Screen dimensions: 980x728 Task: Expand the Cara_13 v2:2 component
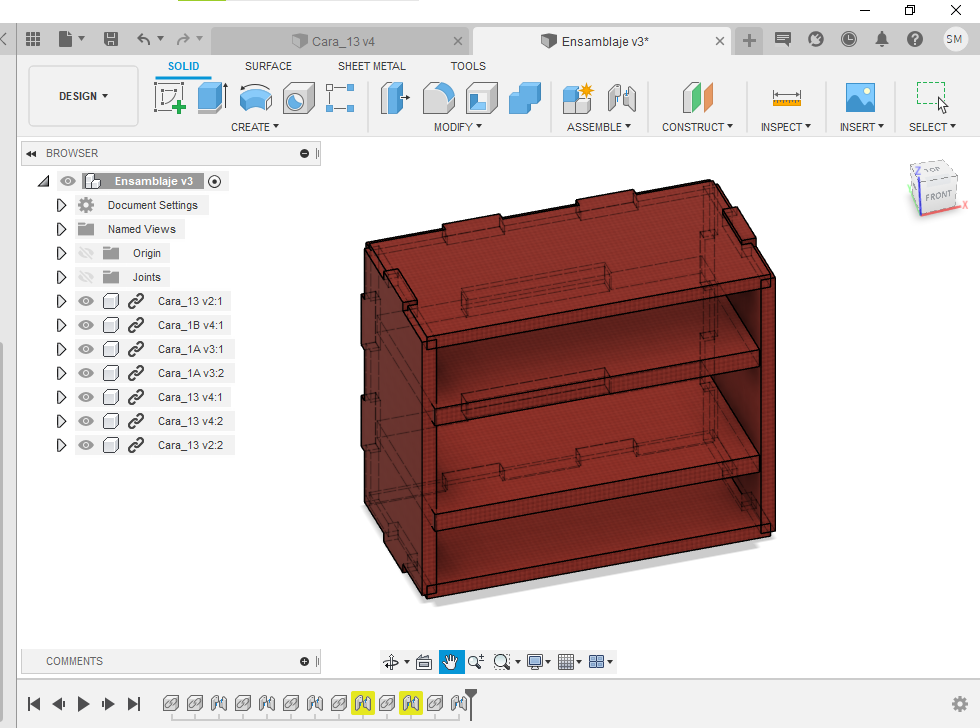pyautogui.click(x=61, y=445)
